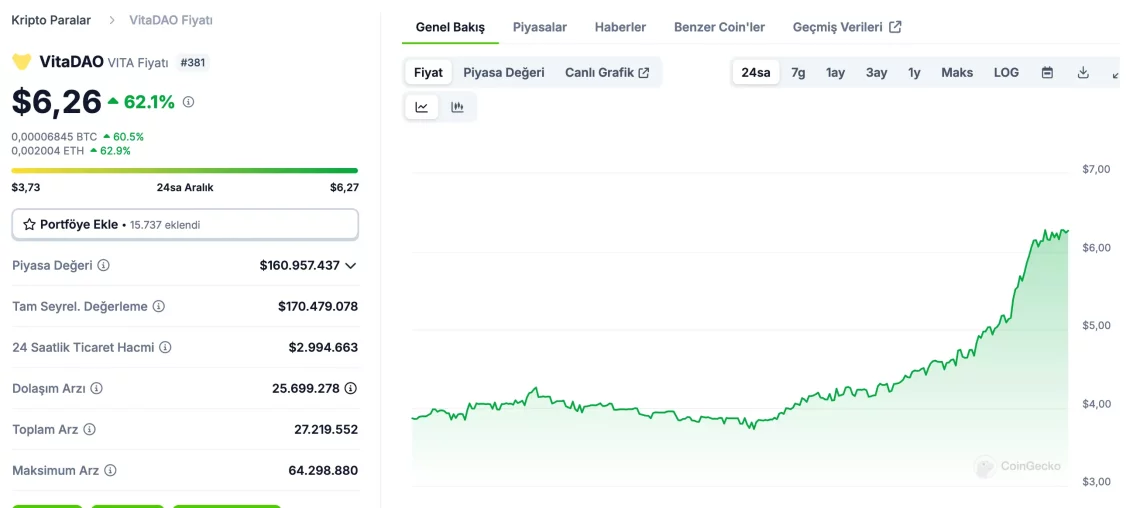Image resolution: width=1140 pixels, height=508 pixels.
Task: Open info icon beside 25.699.278 value
Action: [x=351, y=388]
